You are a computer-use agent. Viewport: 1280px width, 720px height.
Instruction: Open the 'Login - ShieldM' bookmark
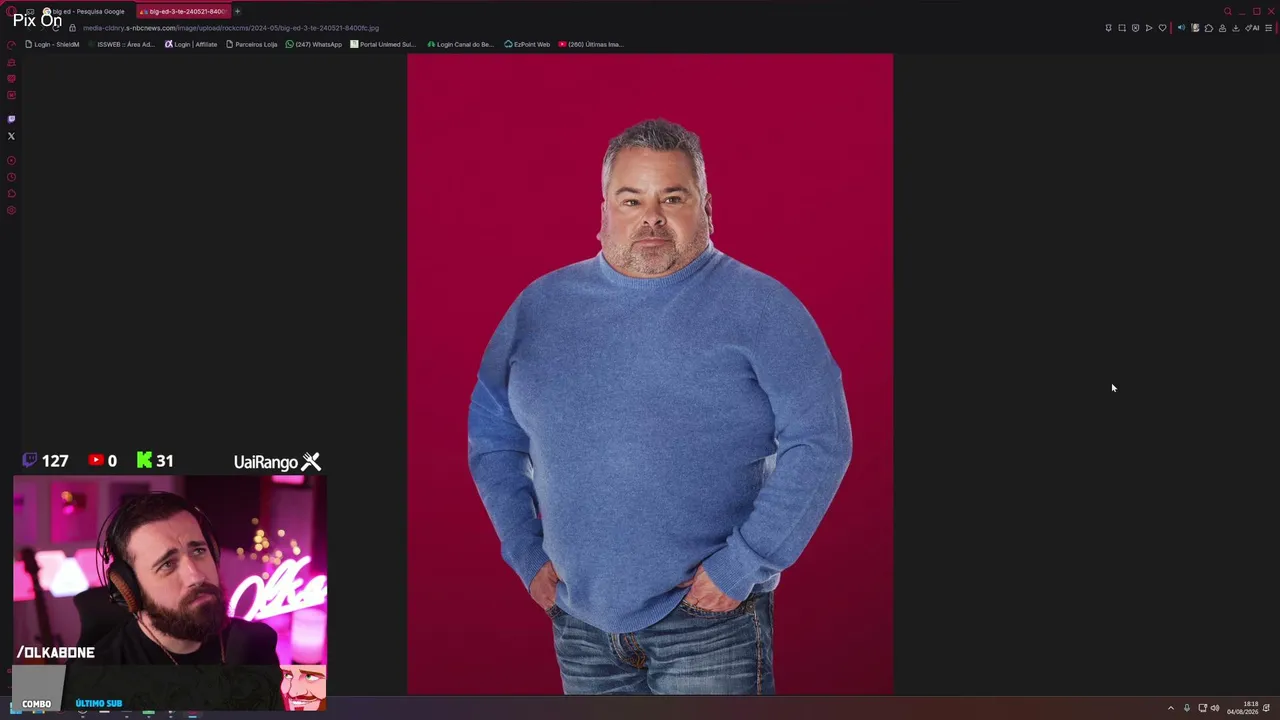pyautogui.click(x=52, y=44)
